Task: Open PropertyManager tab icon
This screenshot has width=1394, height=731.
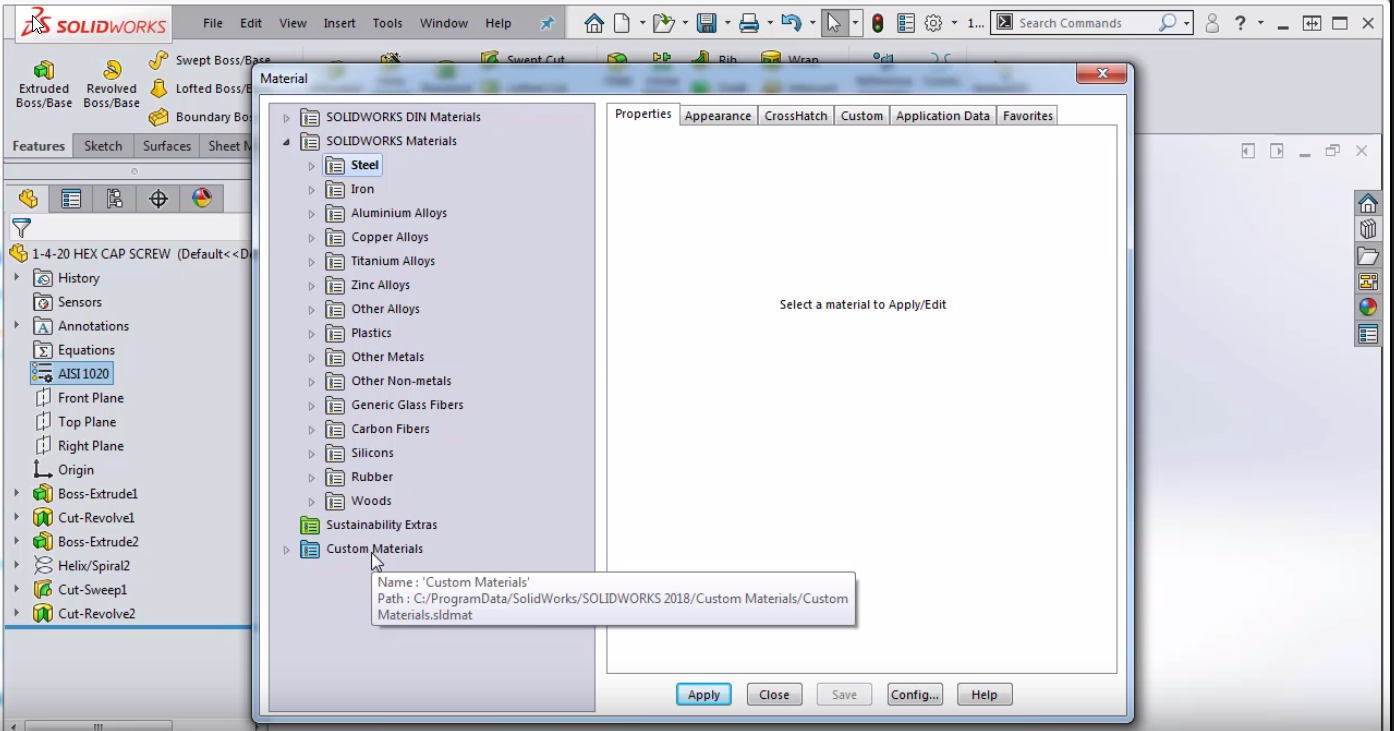Action: pyautogui.click(x=71, y=199)
